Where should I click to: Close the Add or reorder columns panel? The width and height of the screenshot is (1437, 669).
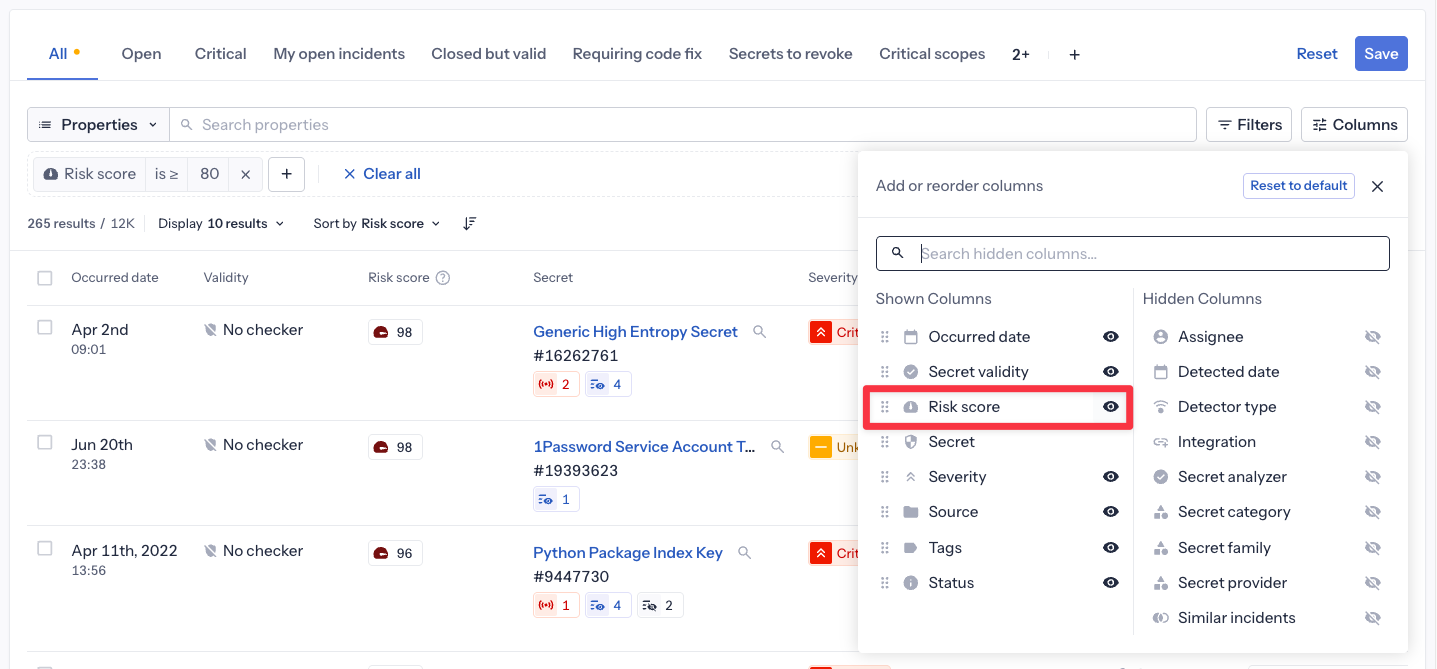coord(1377,187)
